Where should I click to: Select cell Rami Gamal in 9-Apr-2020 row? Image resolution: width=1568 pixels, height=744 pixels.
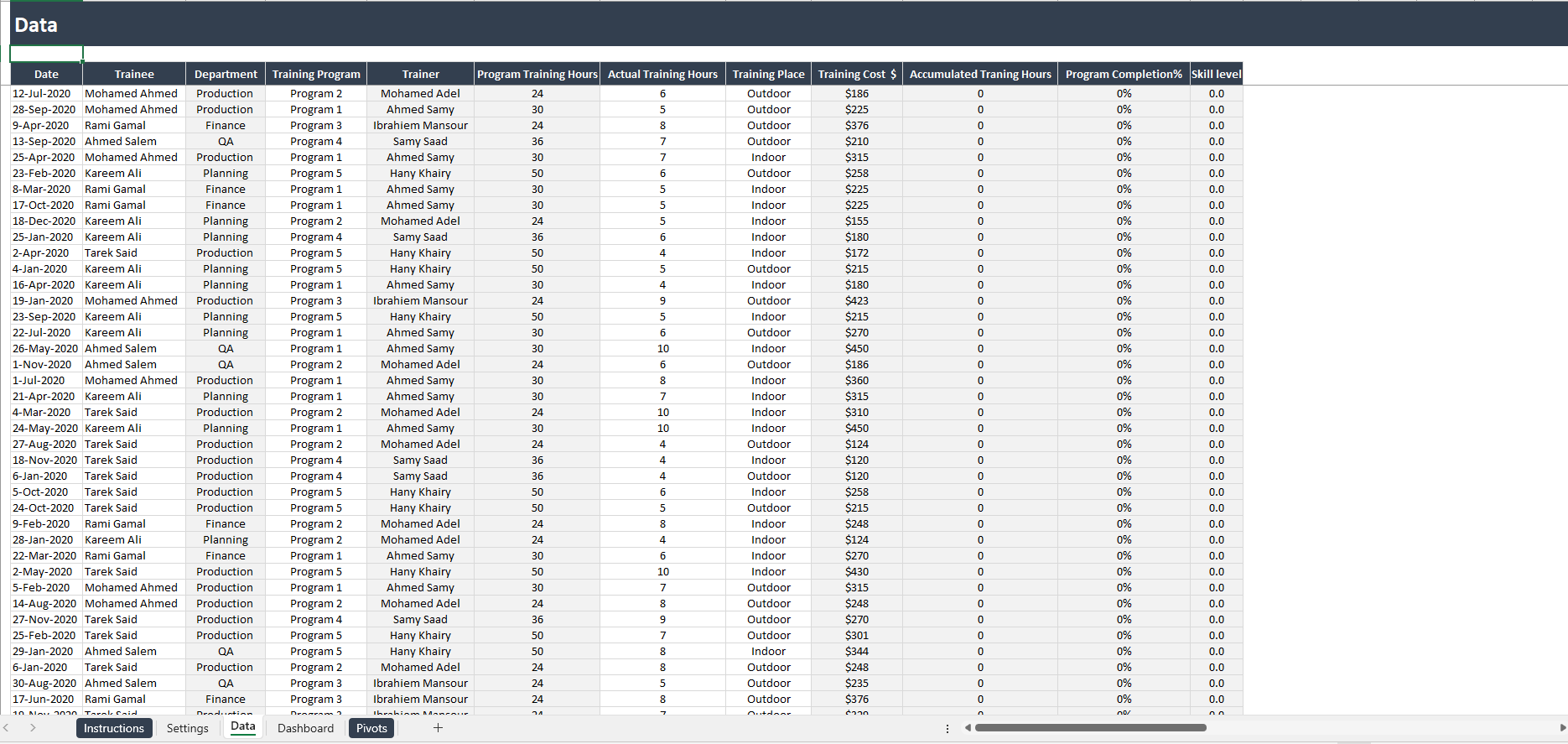pos(134,126)
